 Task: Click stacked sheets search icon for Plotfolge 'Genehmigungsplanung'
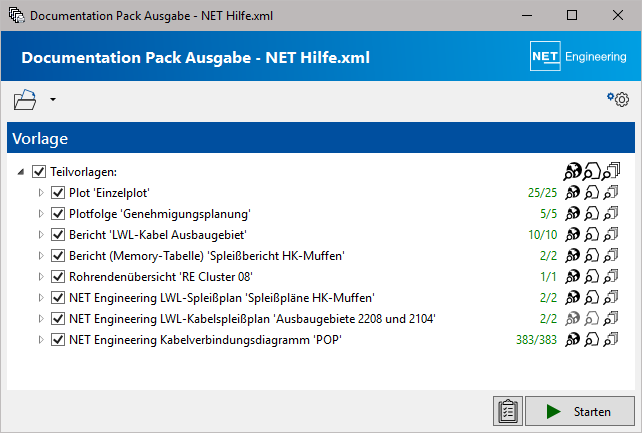611,214
